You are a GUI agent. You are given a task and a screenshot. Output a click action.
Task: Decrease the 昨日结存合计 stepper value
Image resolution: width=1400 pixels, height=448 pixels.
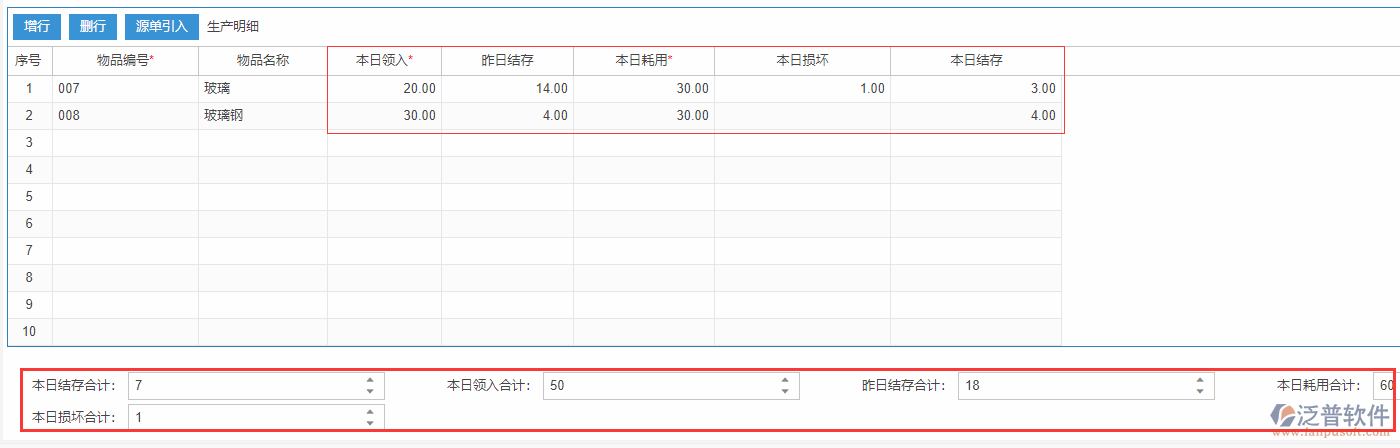tap(1199, 392)
